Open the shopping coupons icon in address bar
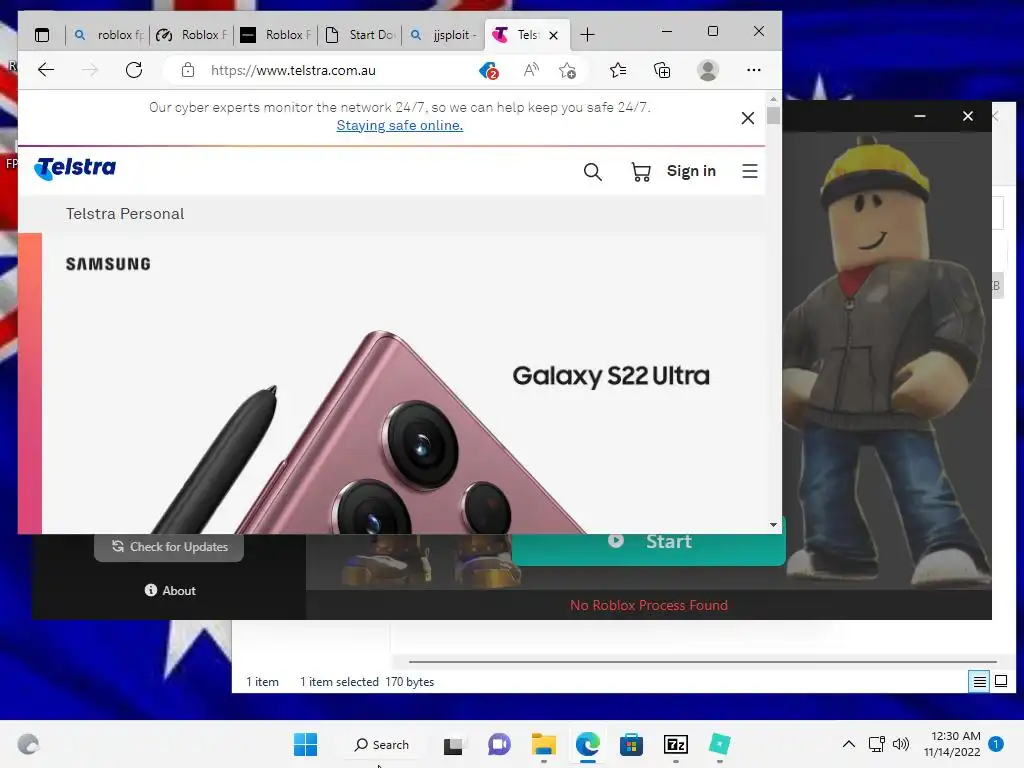Screen dimensions: 1024x768 (x=488, y=71)
